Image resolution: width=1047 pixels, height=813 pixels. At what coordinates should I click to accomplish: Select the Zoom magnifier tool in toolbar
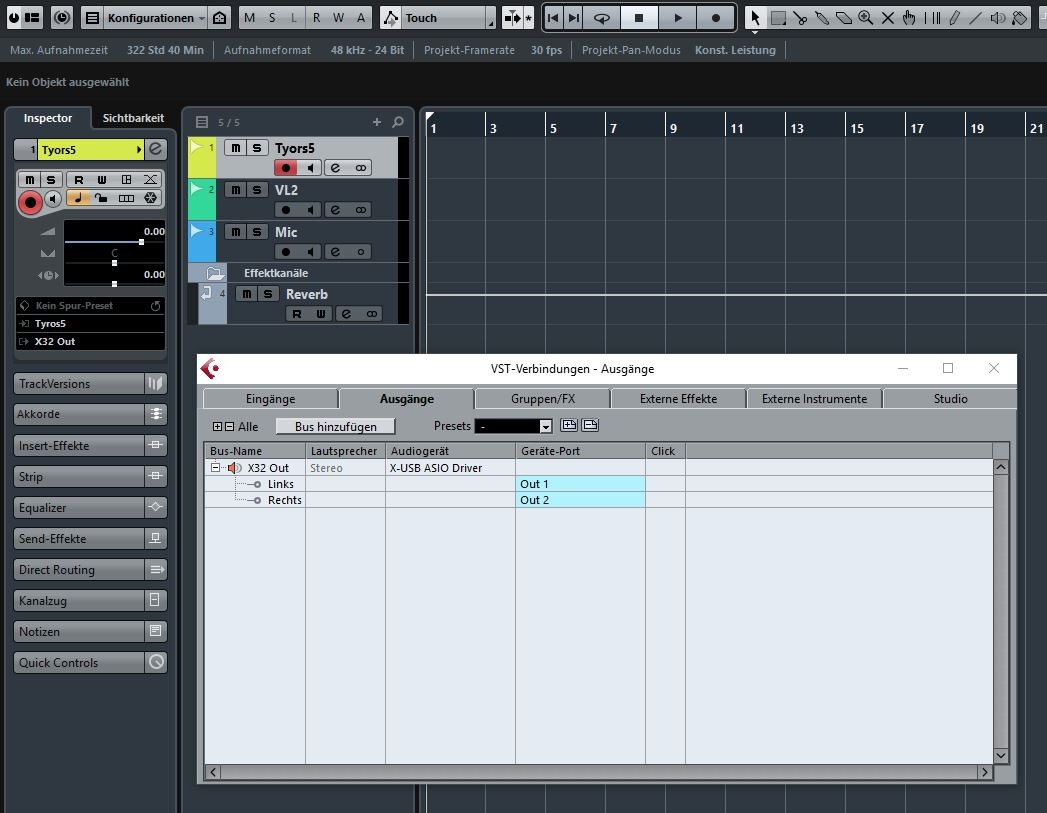point(865,18)
